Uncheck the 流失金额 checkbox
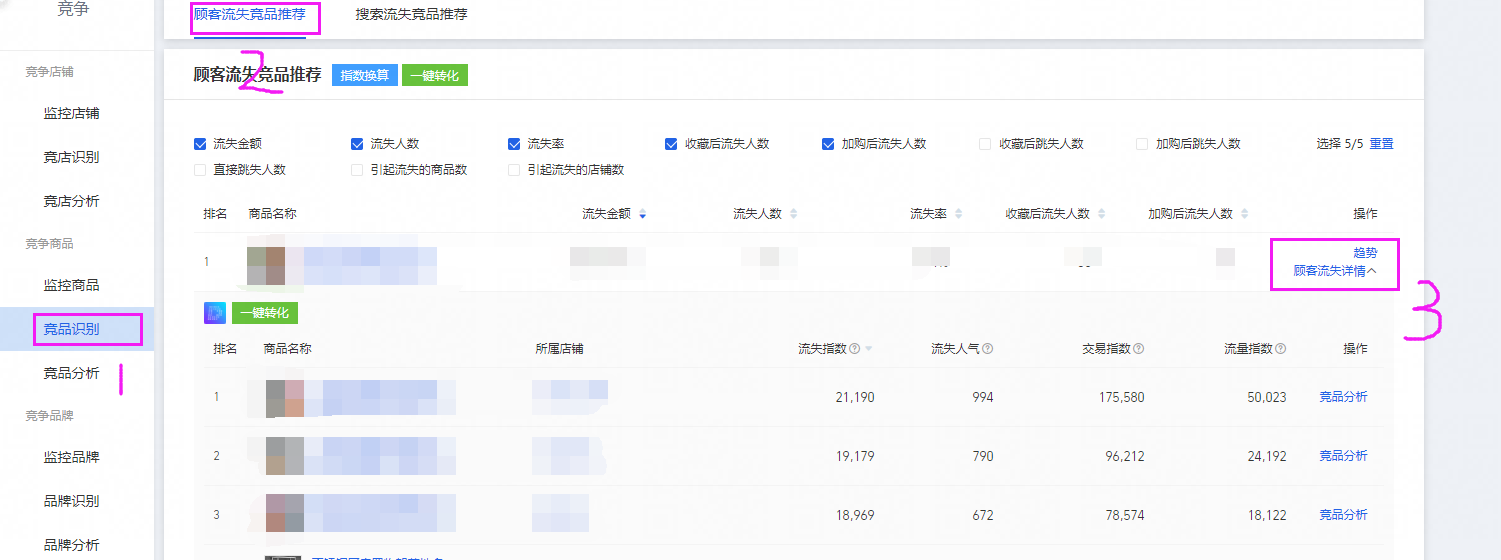Image resolution: width=1501 pixels, height=560 pixels. pyautogui.click(x=200, y=144)
